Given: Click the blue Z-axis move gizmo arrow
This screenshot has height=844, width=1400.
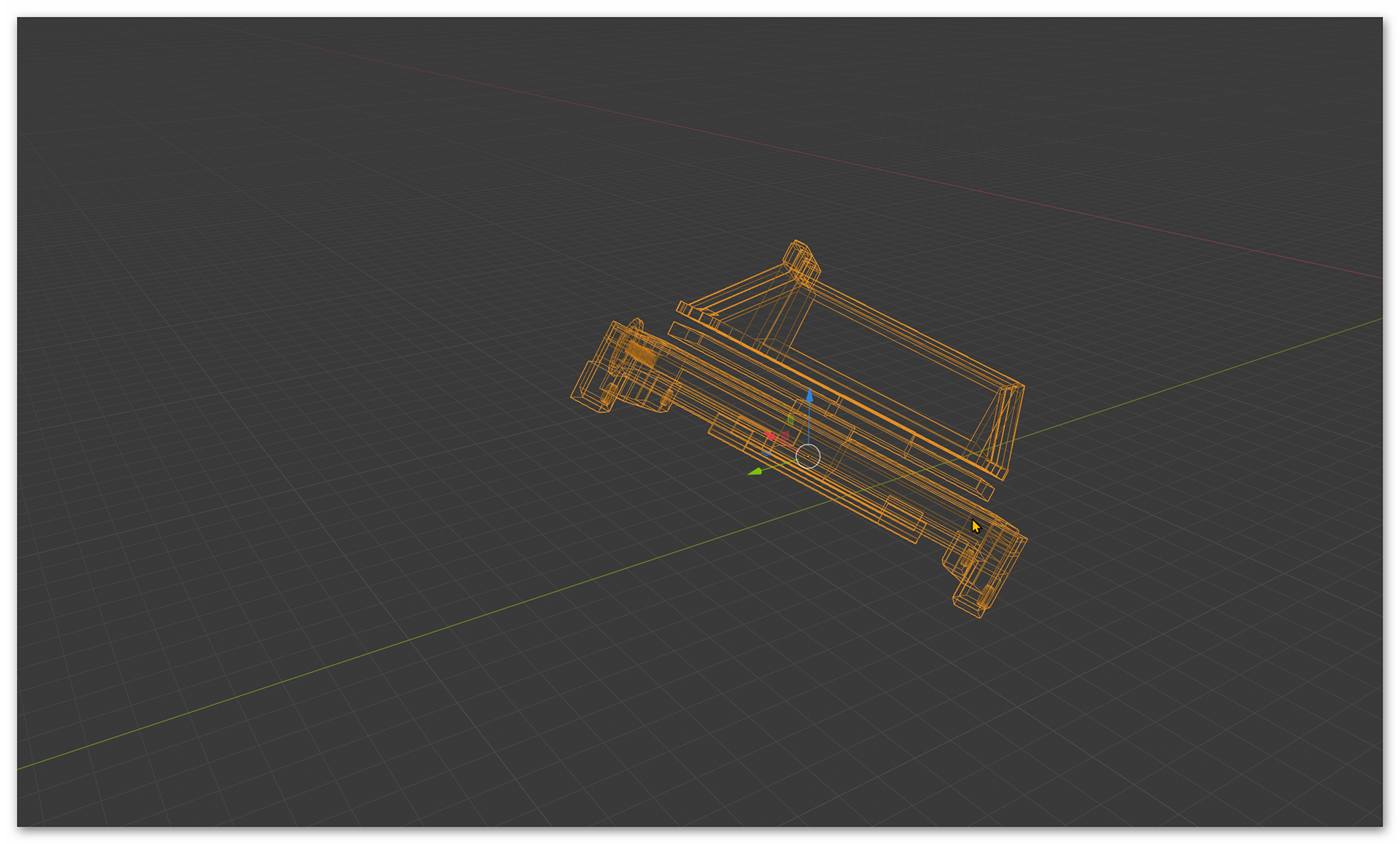Looking at the screenshot, I should [x=809, y=396].
